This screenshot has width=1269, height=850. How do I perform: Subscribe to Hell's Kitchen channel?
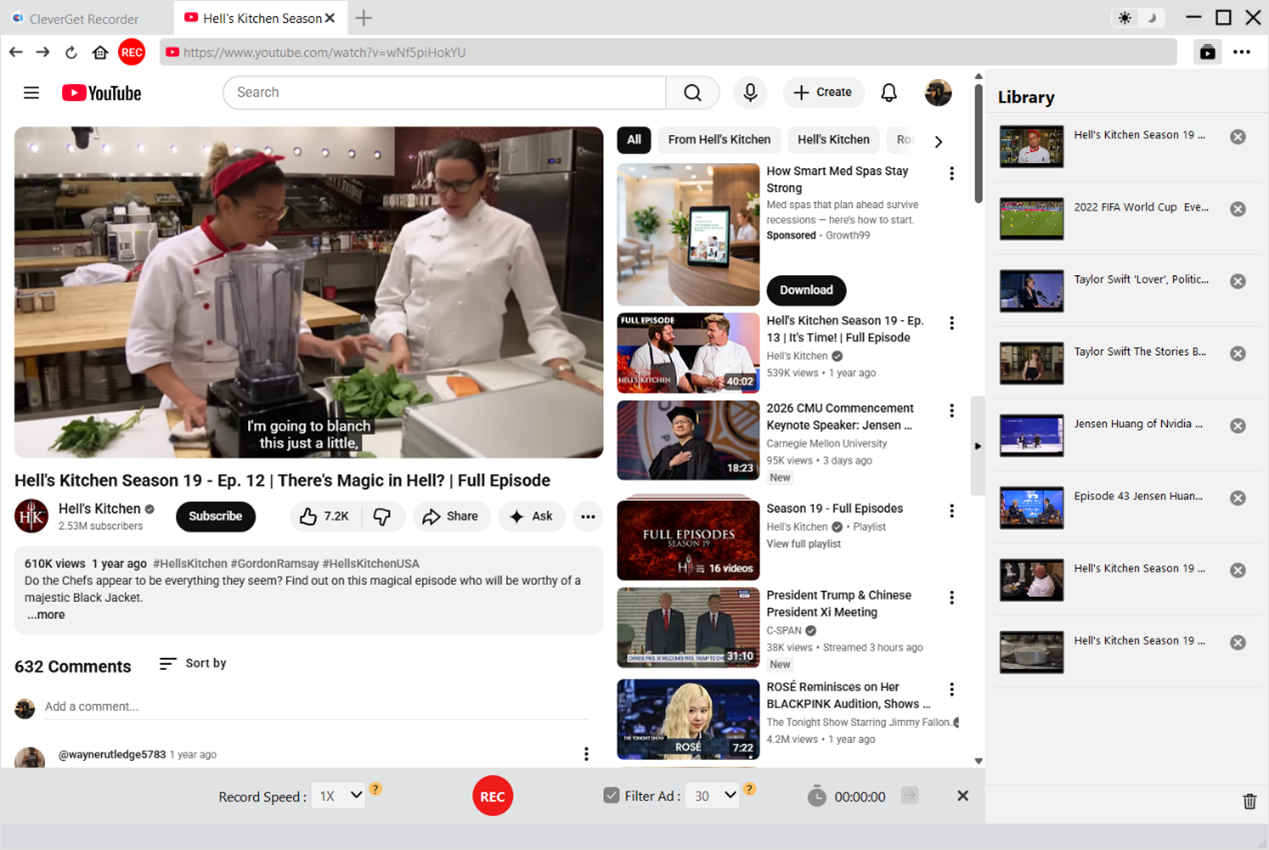[216, 516]
